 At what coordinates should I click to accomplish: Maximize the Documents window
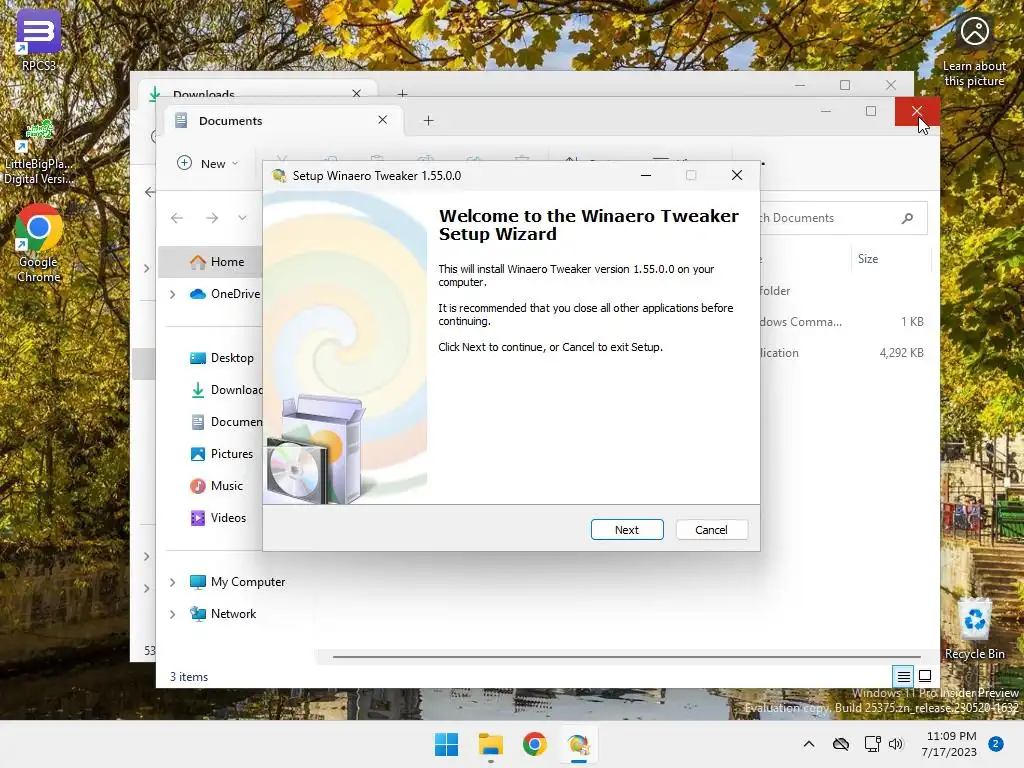pyautogui.click(x=871, y=111)
